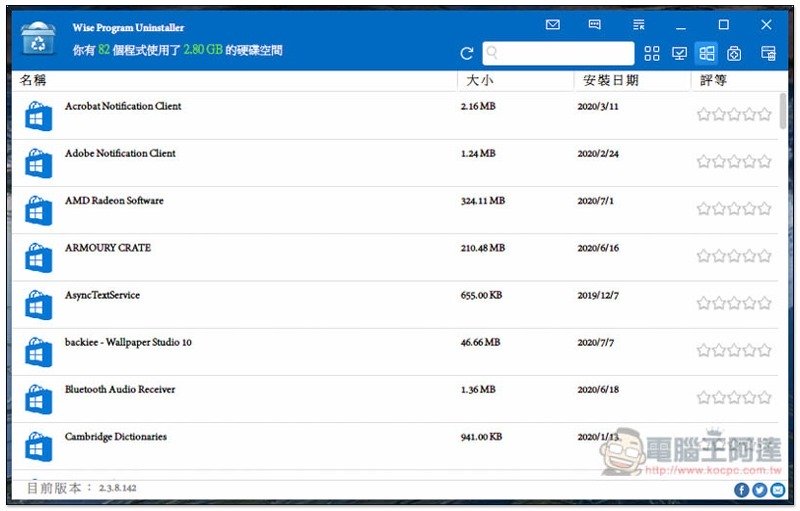Click the 46.66 MB size value
800x511 pixels.
(x=480, y=342)
